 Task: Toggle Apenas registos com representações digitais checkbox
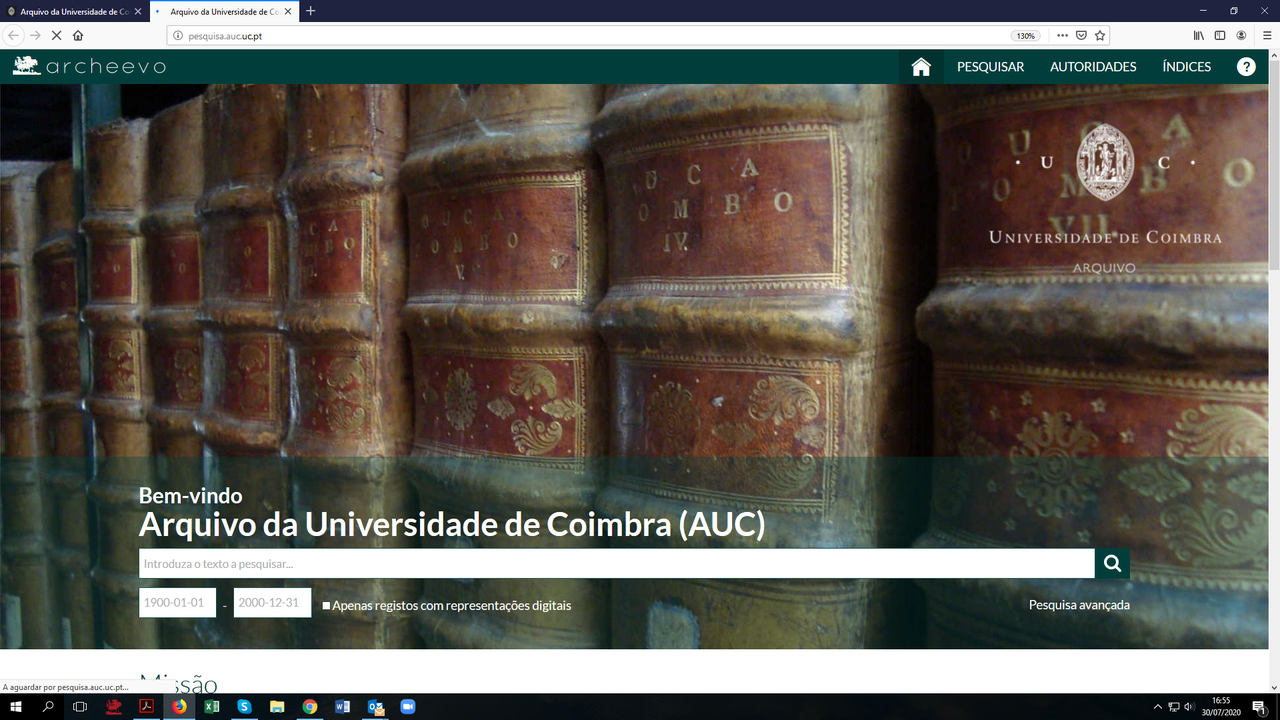coord(326,606)
